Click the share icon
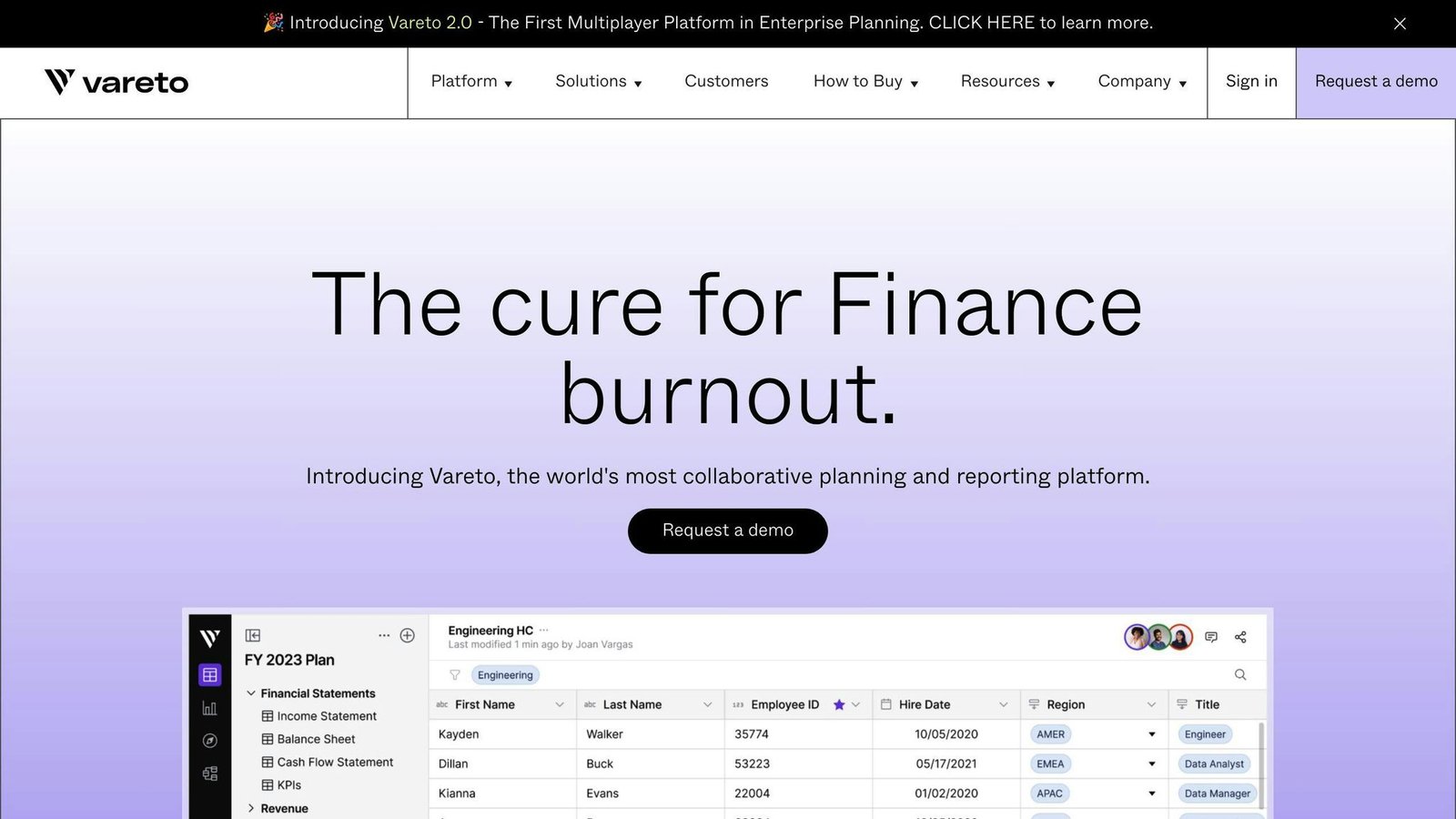 [x=1240, y=637]
